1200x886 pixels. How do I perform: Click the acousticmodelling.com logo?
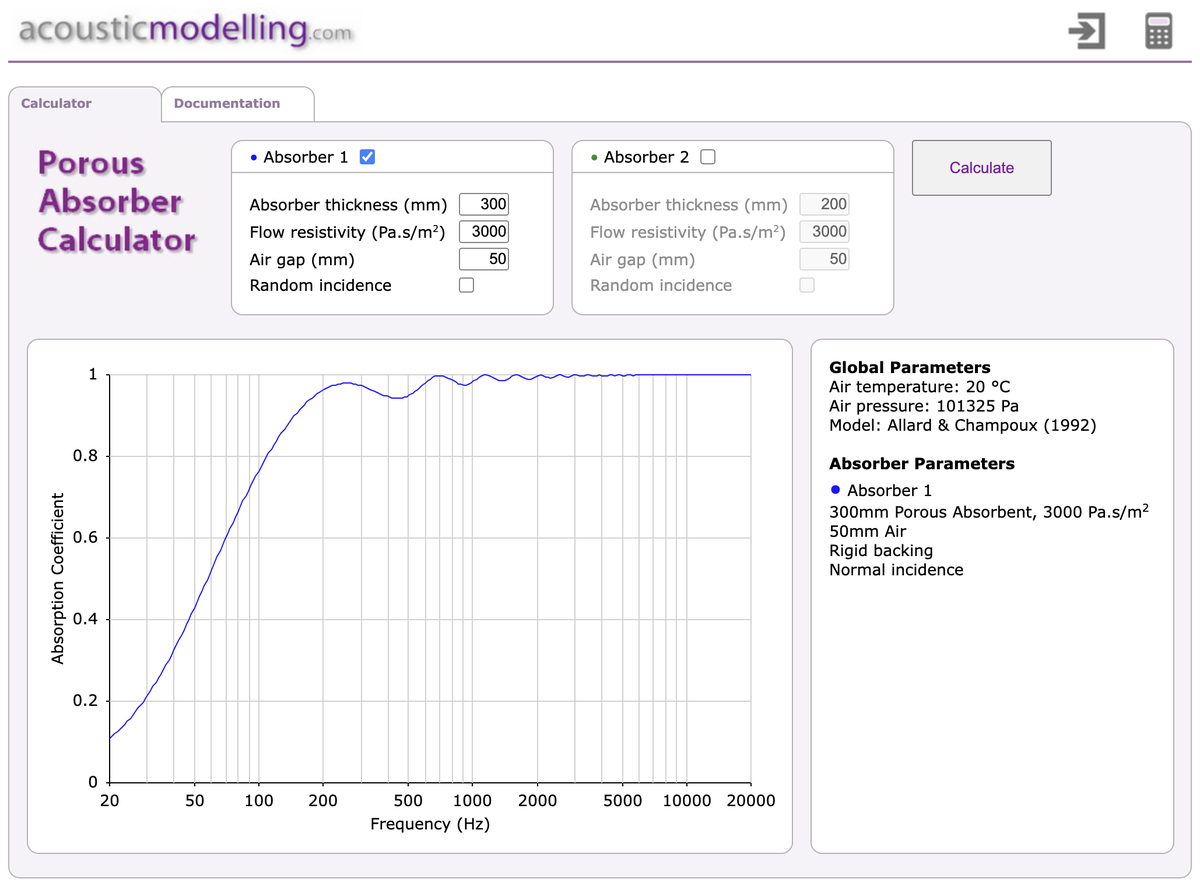[186, 30]
